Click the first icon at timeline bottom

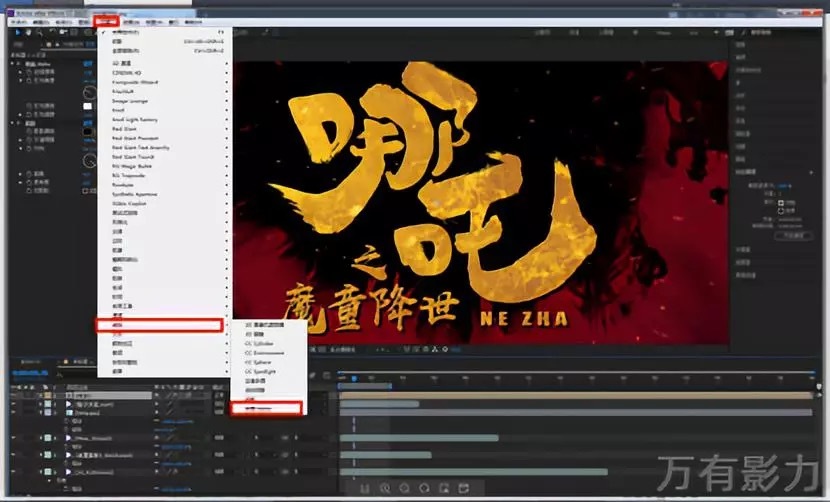[365, 488]
